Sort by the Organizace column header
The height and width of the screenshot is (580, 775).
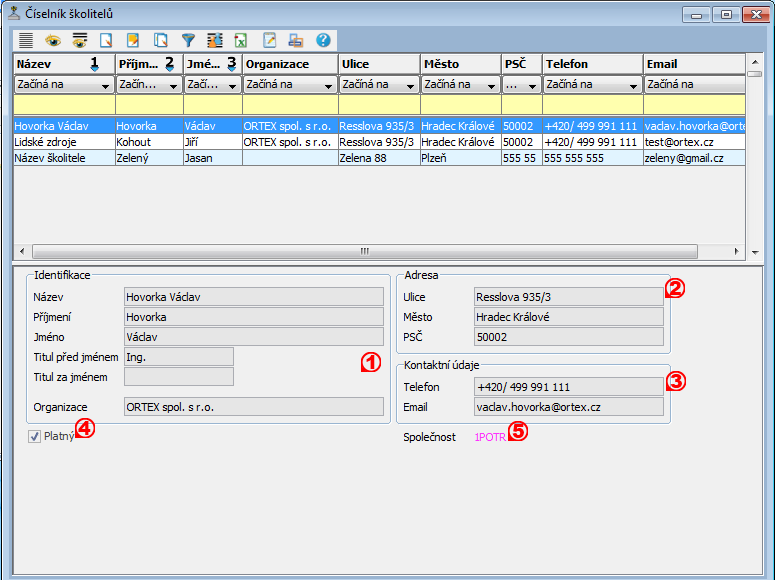tap(290, 64)
